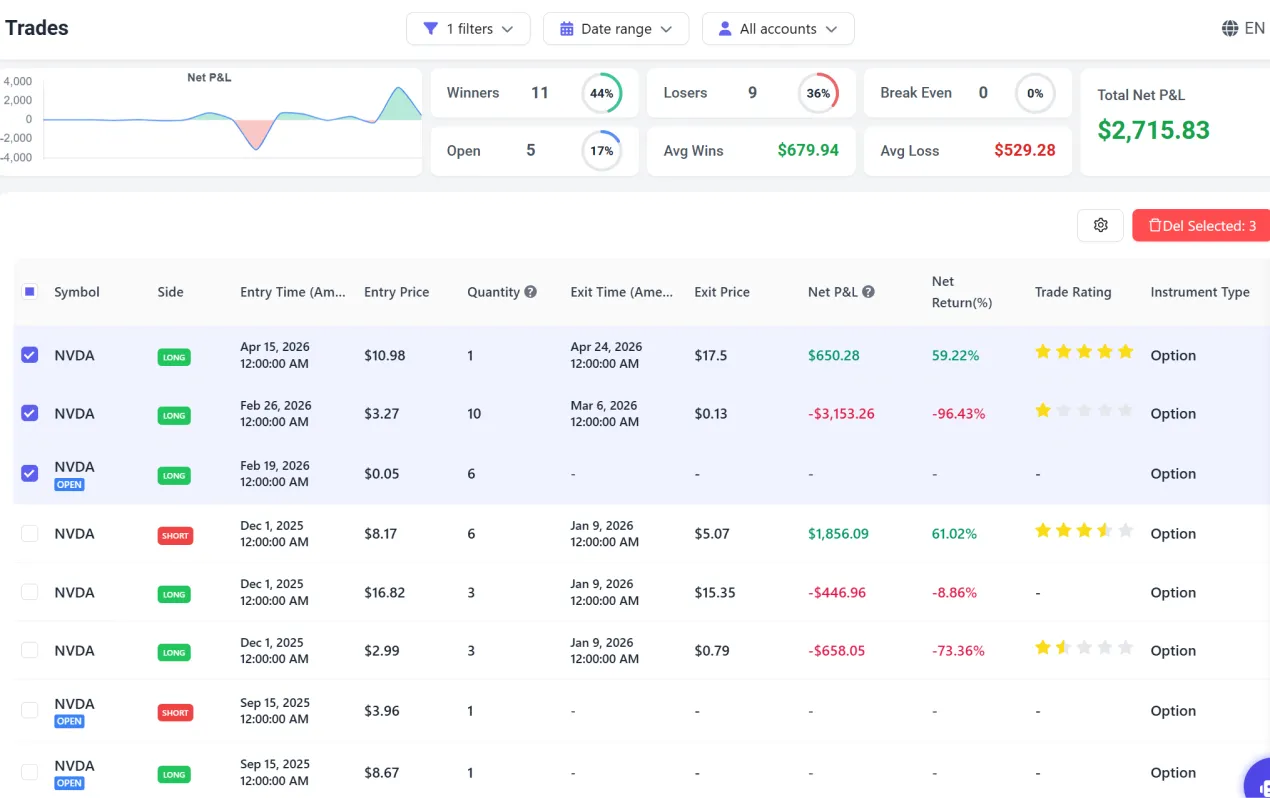Image resolution: width=1270 pixels, height=798 pixels.
Task: Click the one-star rating on -$3,153.26 trade
Action: (x=1084, y=411)
